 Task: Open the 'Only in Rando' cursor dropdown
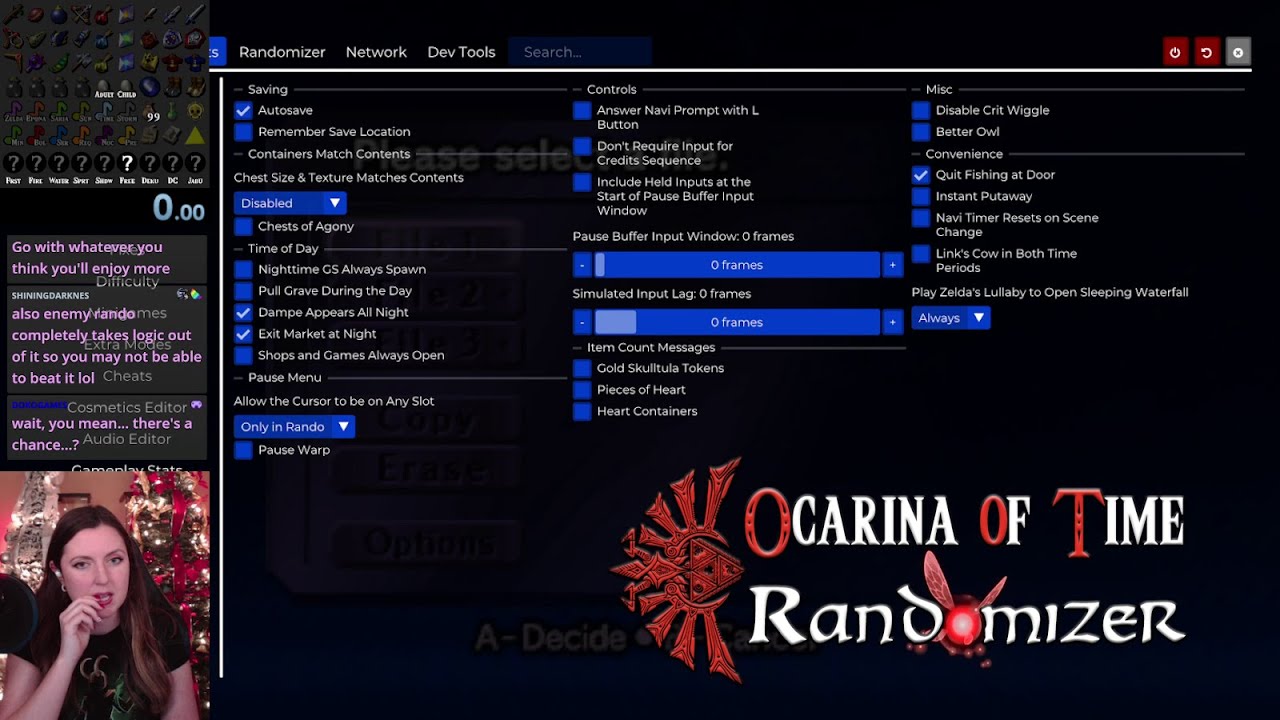click(x=294, y=427)
